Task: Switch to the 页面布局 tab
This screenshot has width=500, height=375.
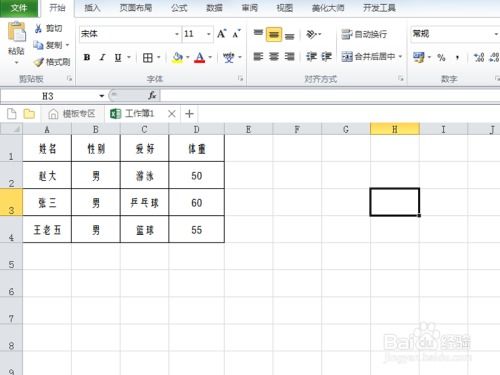Action: click(136, 8)
